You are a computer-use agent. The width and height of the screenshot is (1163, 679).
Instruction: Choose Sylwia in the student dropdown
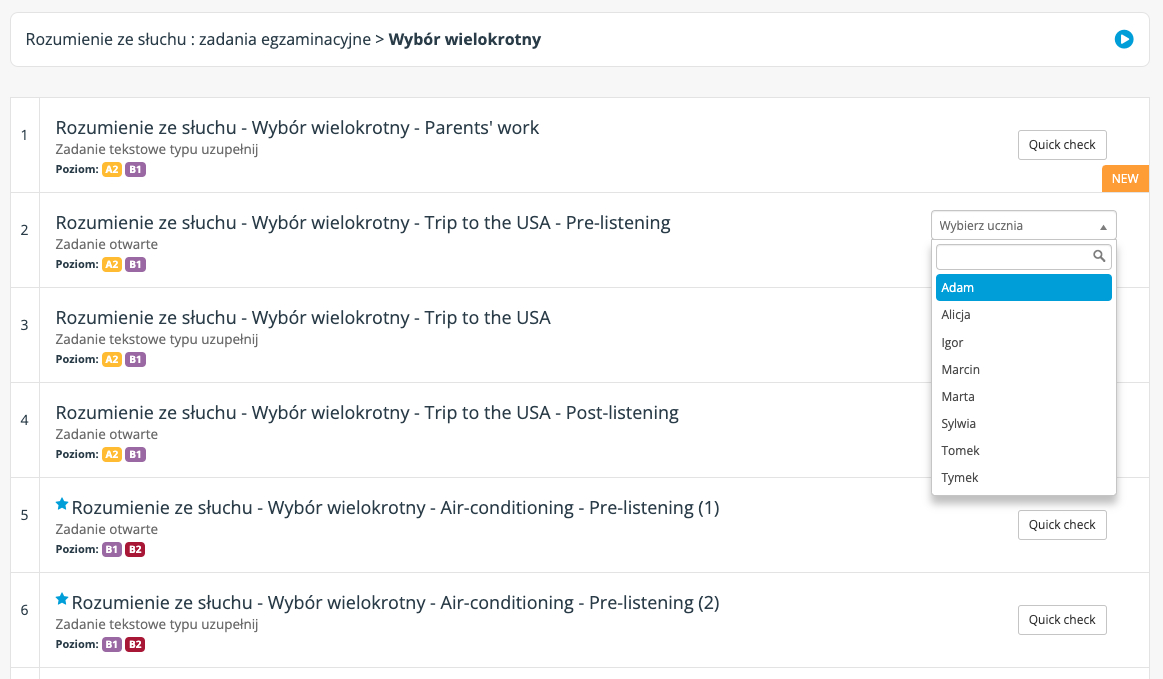[1024, 424]
